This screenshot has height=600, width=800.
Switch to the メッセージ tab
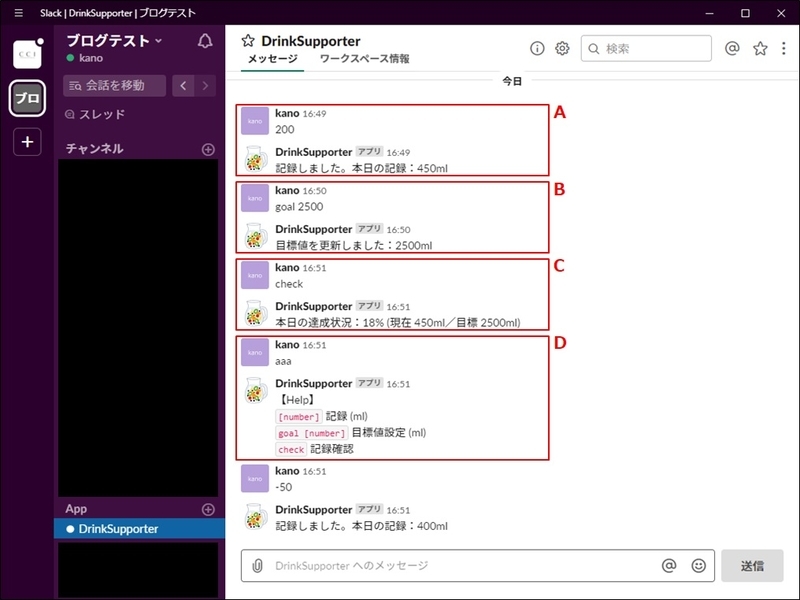tap(272, 59)
